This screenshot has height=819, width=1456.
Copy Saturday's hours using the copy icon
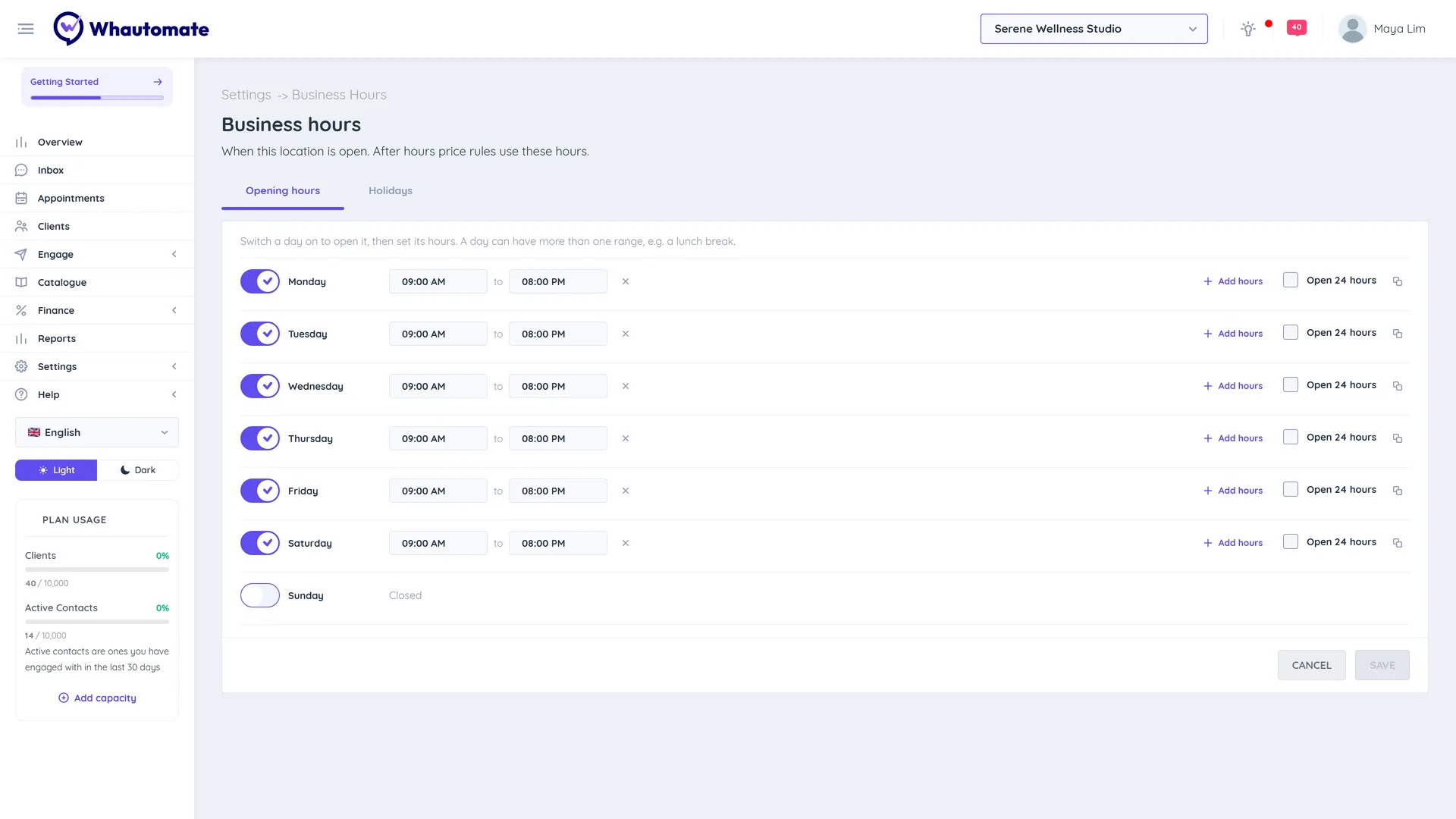click(x=1398, y=543)
